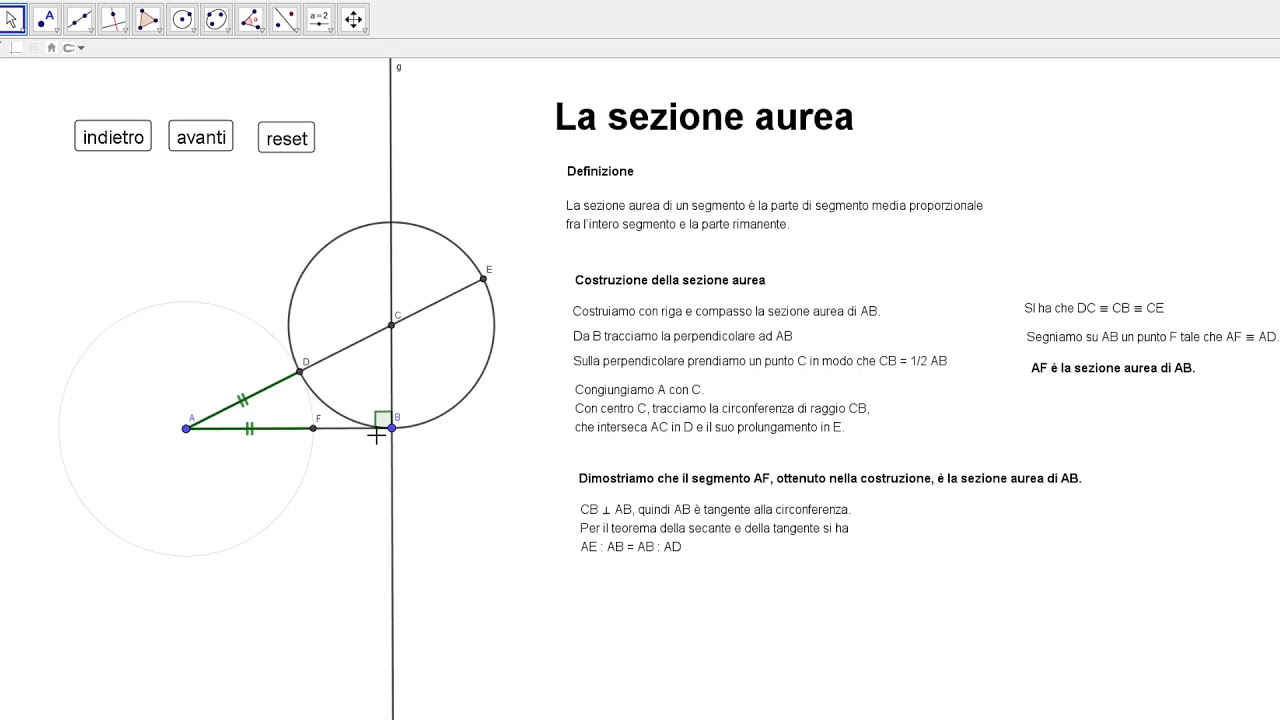Toggle the grid display icon
Viewport: 1280px width, 720px height.
coord(32,47)
